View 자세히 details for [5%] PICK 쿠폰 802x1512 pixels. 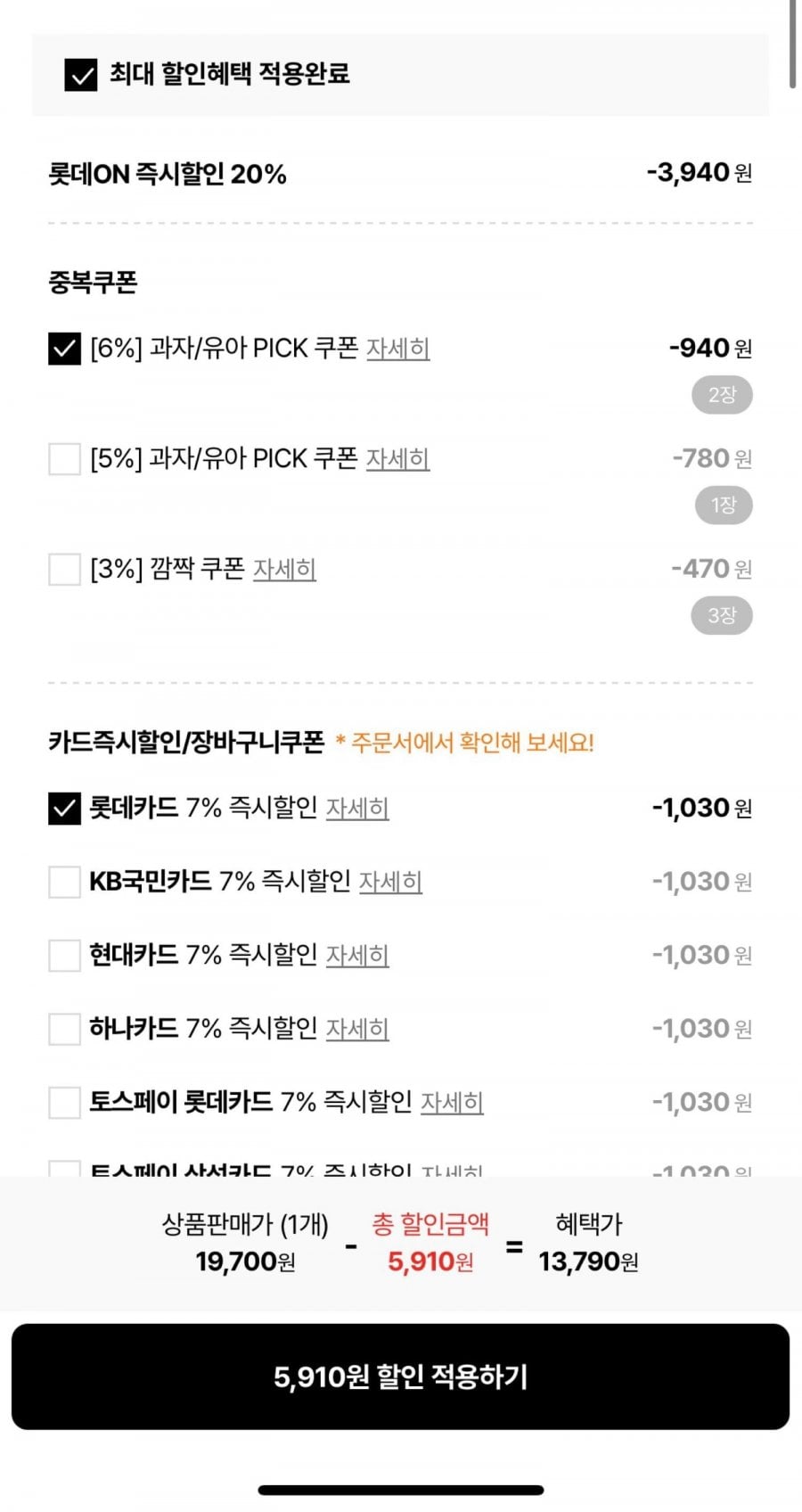(398, 459)
